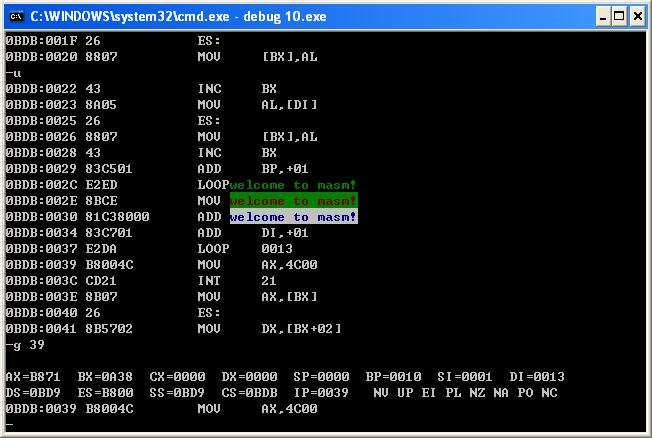Click the '-g 39' command line
The image size is (652, 438).
(x=25, y=345)
